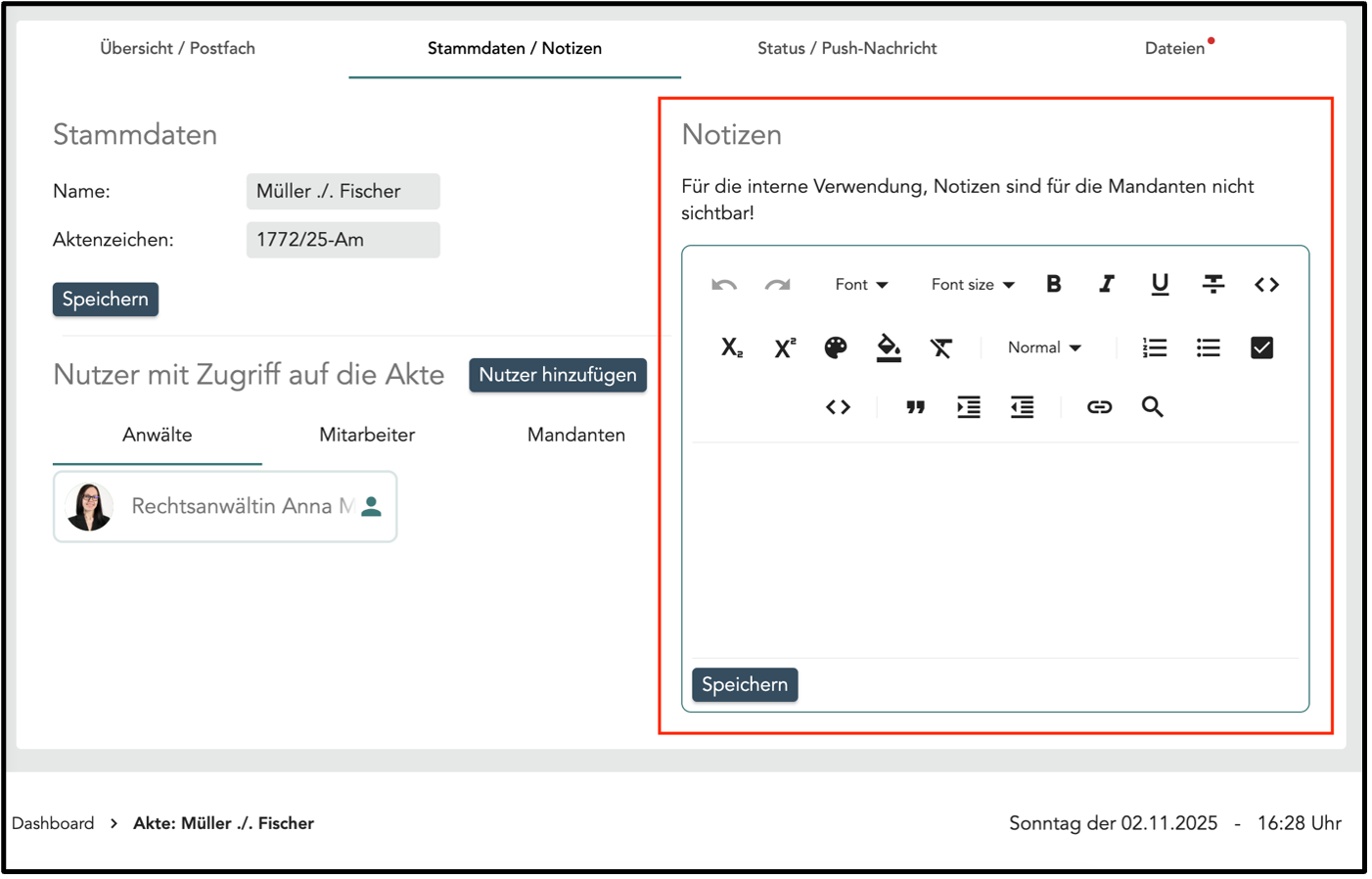
Task: Apply strikethrough to text
Action: pos(1212,284)
